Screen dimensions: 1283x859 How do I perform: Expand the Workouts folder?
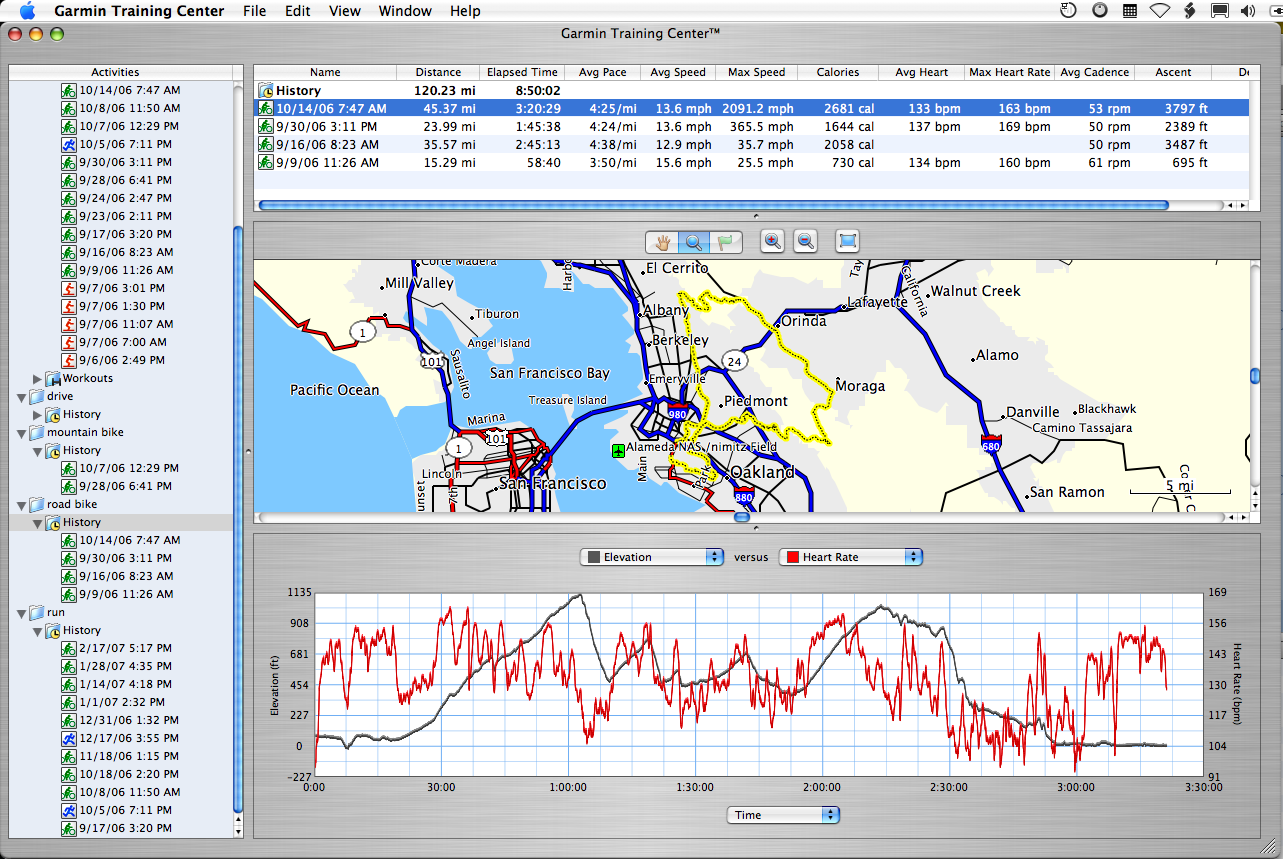pos(38,379)
